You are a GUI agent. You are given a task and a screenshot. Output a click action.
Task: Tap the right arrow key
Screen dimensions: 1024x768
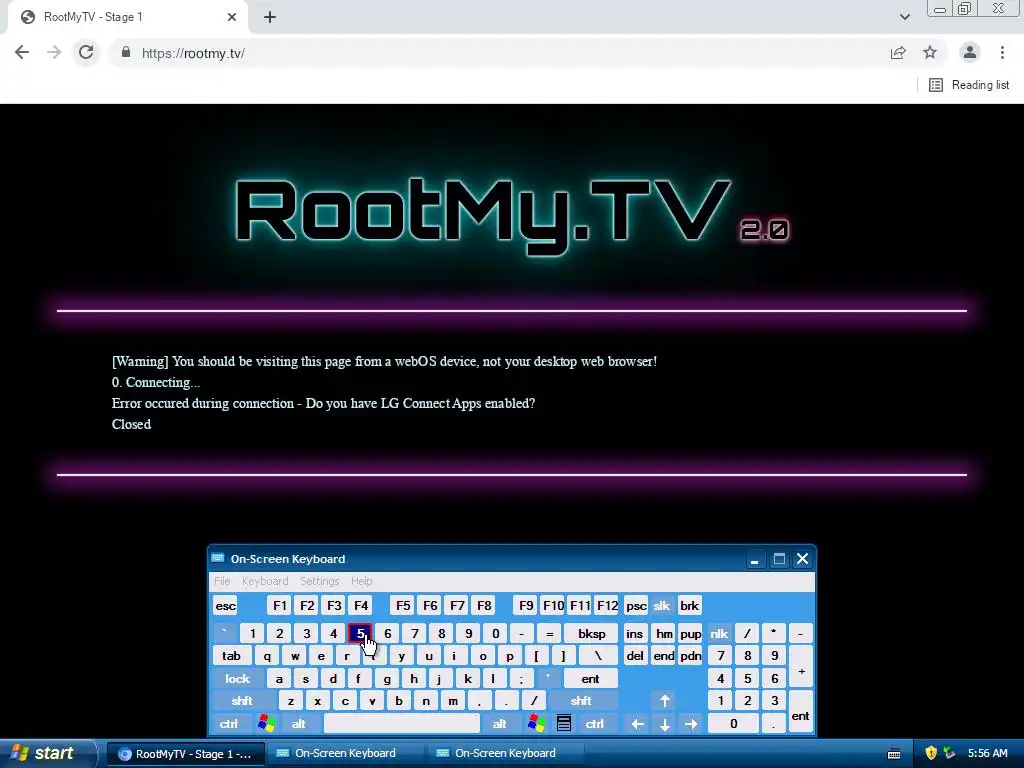click(x=691, y=724)
